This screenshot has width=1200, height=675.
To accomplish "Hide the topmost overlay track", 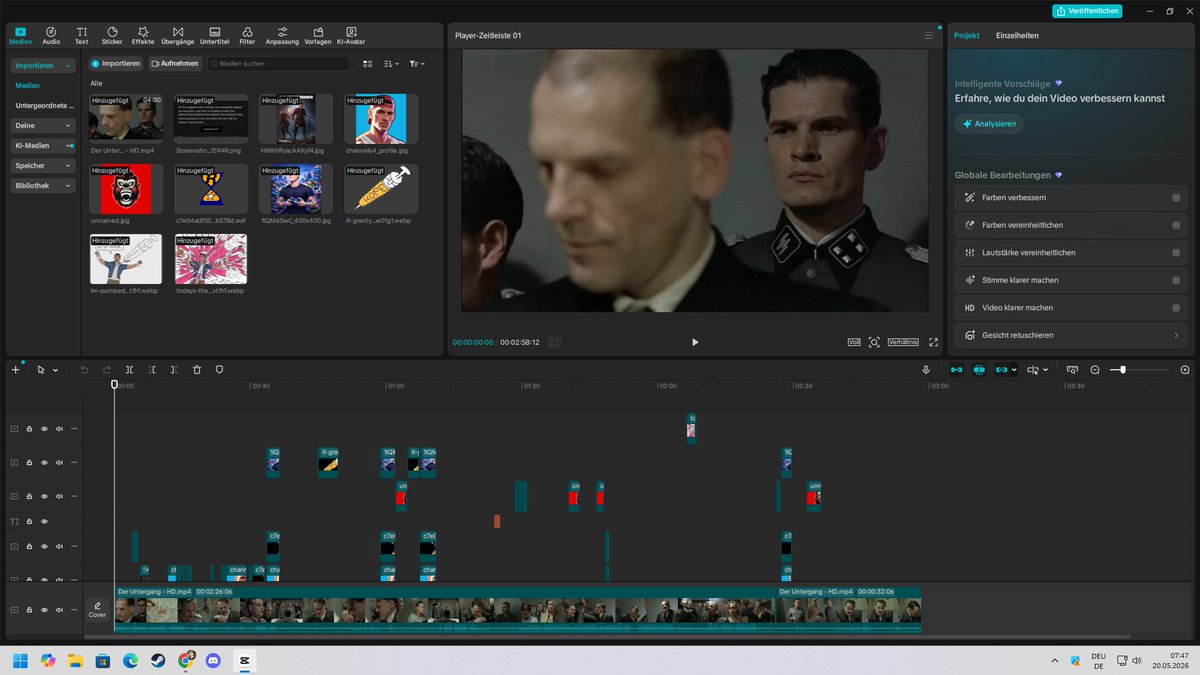I will [44, 428].
